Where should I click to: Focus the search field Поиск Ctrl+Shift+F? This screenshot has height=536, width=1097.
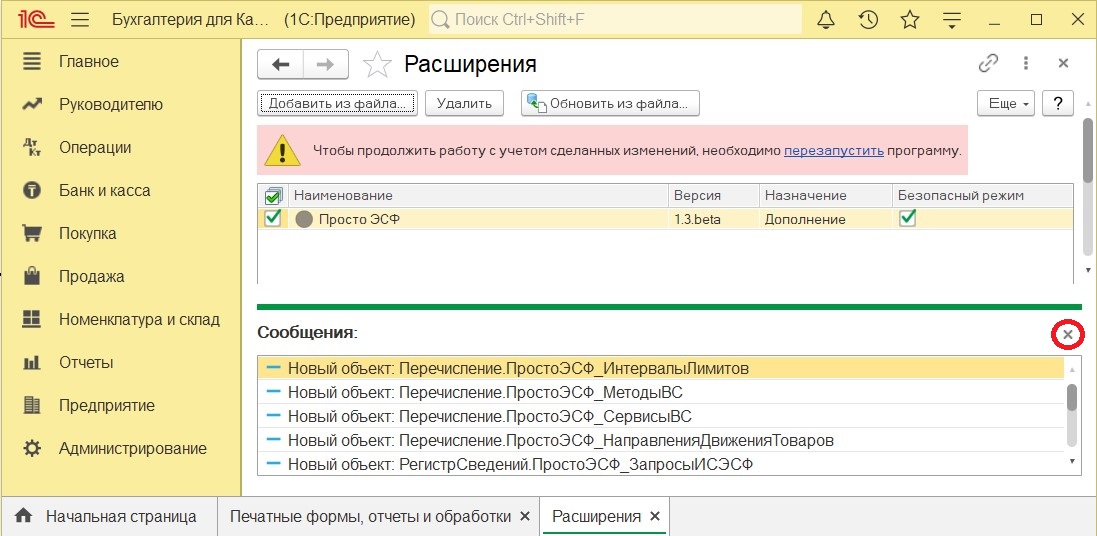[x=614, y=20]
